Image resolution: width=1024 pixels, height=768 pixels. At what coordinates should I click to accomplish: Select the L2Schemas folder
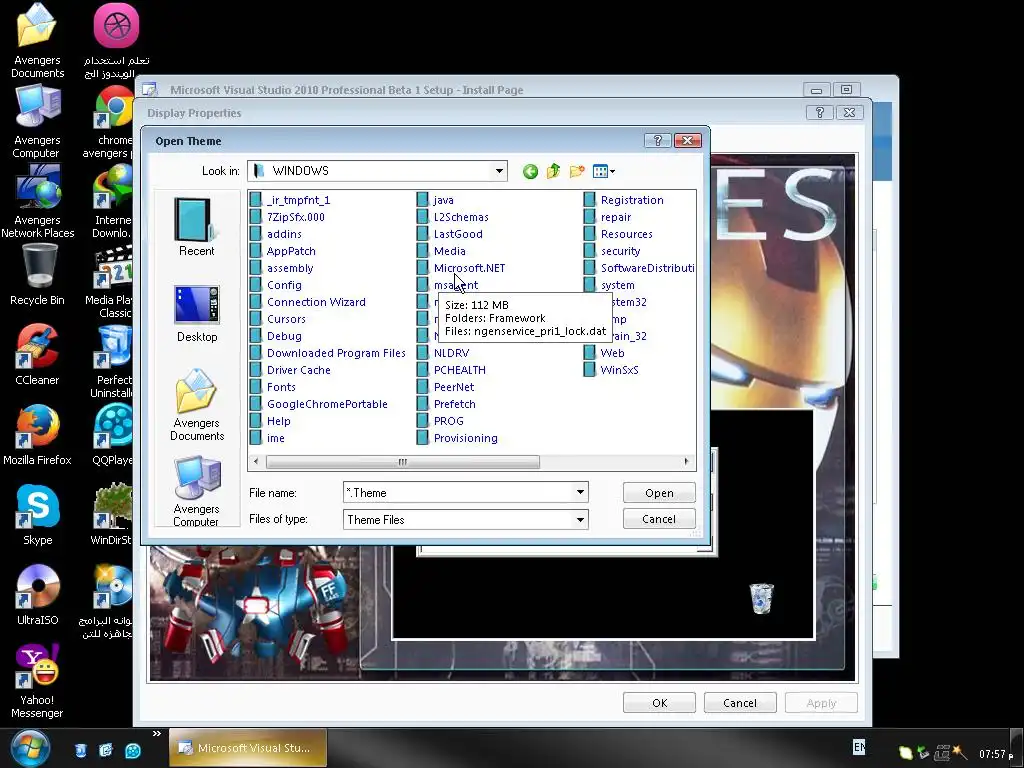click(453, 217)
